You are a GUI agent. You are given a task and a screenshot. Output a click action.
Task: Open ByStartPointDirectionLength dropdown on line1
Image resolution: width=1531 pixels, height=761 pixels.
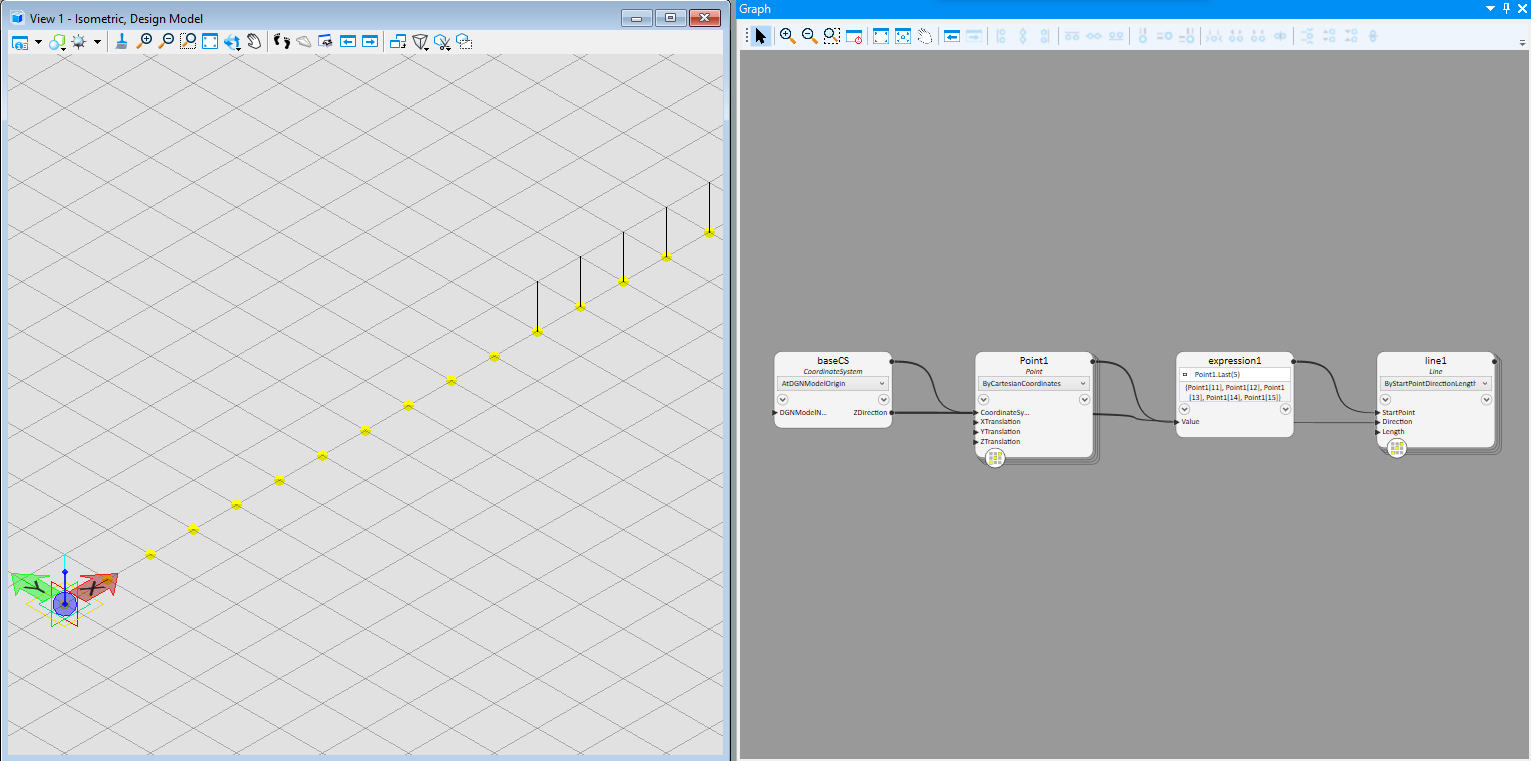pos(1435,383)
